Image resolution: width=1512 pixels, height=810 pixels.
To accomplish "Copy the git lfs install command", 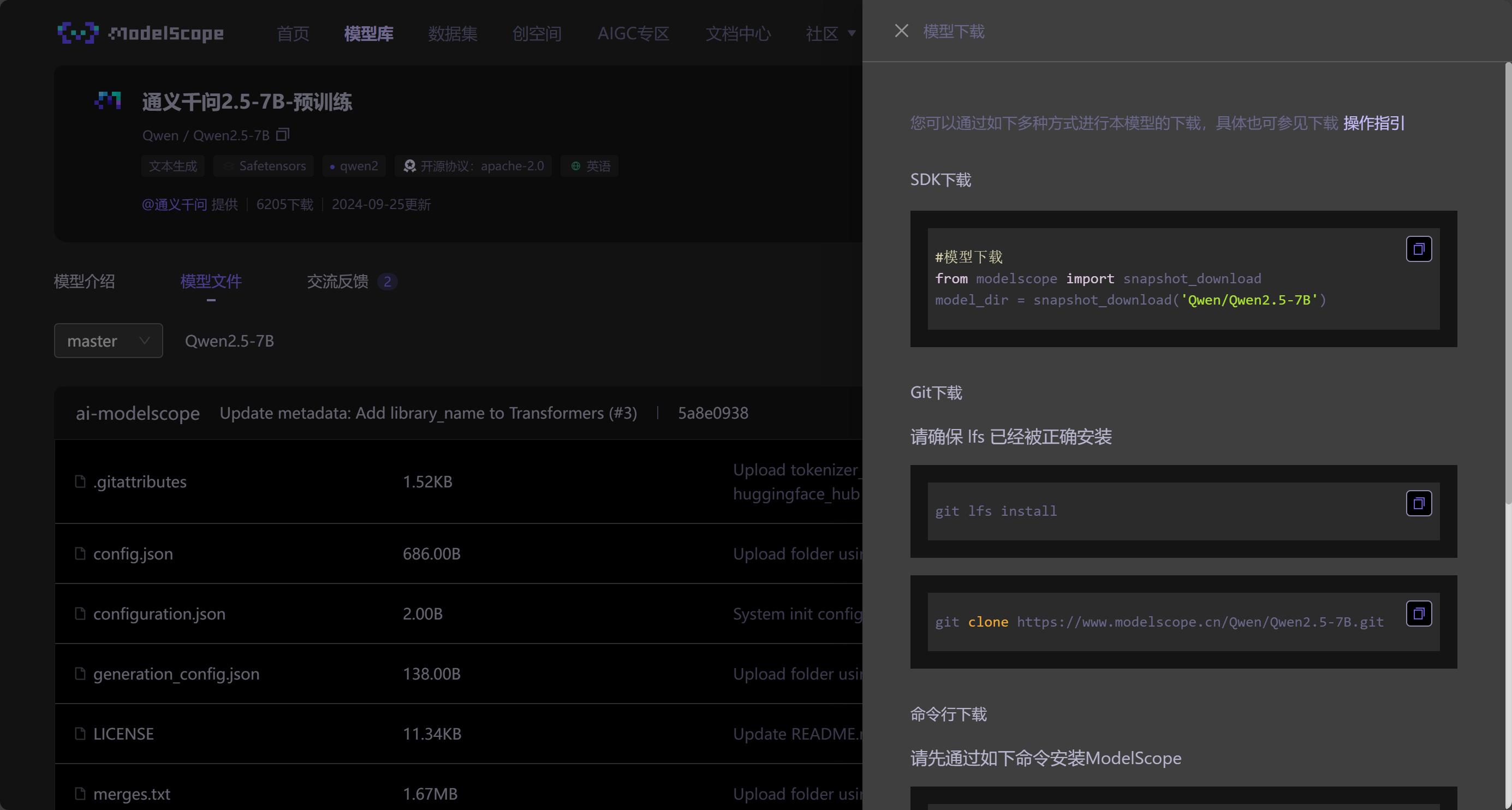I will coord(1418,503).
